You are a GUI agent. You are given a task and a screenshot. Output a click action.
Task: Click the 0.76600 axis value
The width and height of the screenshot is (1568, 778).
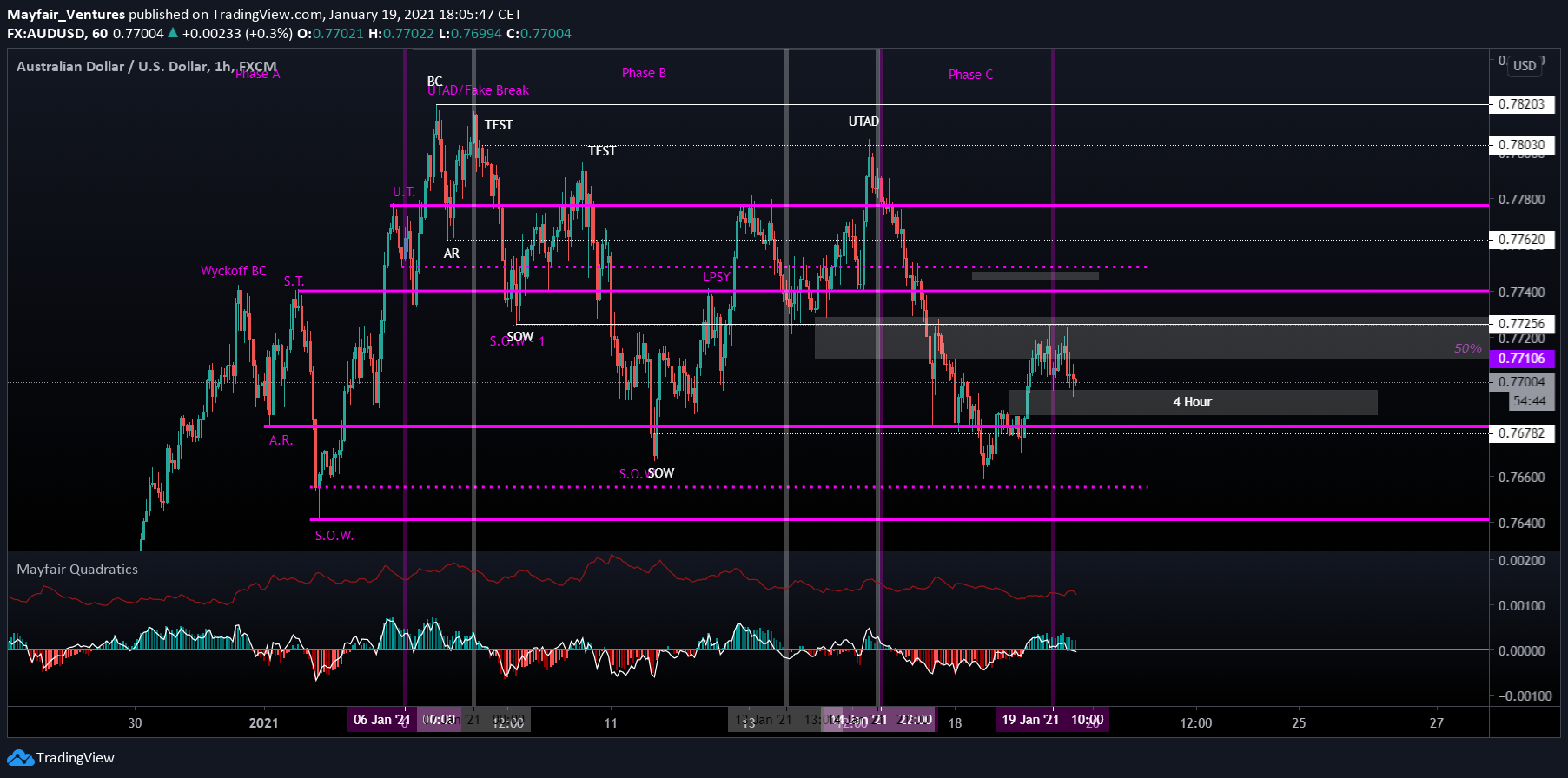1522,478
